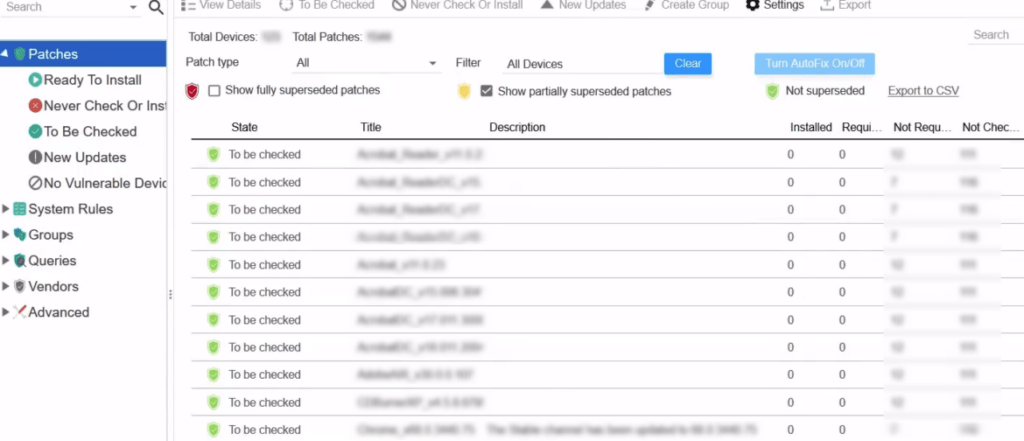Open New Updates exclamation icon in sidebar
Screen dimensions: 1024x441
coord(35,157)
